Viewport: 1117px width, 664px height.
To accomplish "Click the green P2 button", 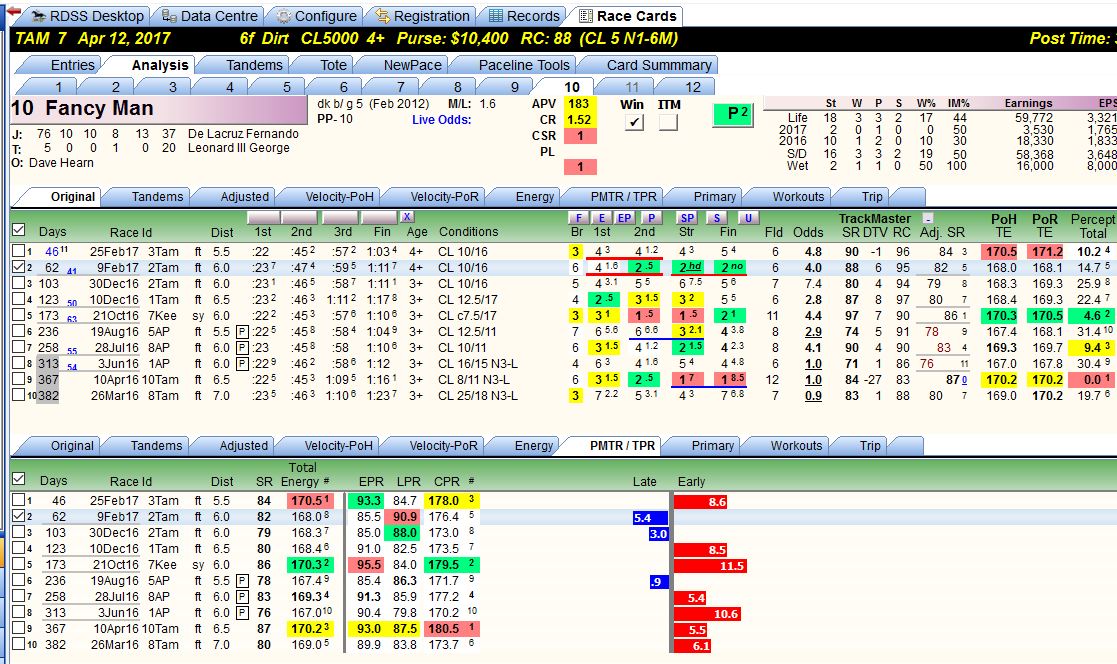I will 733,114.
